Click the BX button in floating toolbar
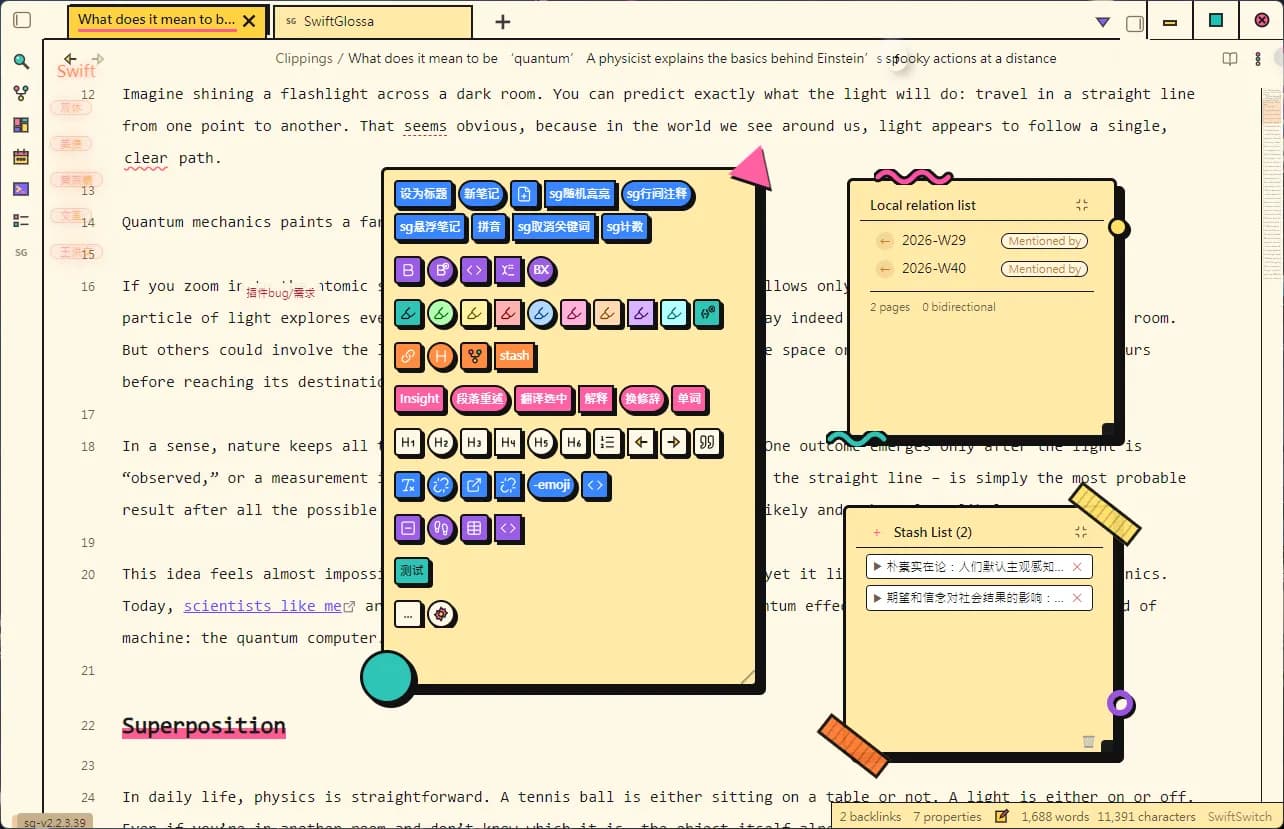The height and width of the screenshot is (829, 1284). pos(540,270)
